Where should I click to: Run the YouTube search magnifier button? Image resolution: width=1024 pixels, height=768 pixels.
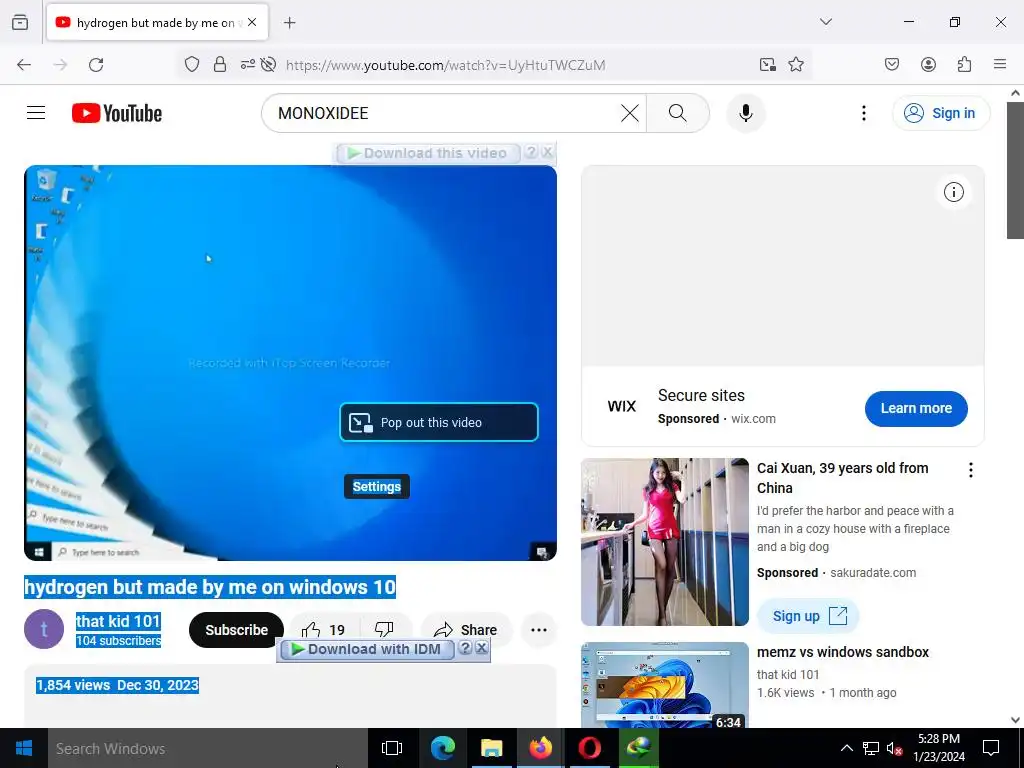(x=678, y=113)
